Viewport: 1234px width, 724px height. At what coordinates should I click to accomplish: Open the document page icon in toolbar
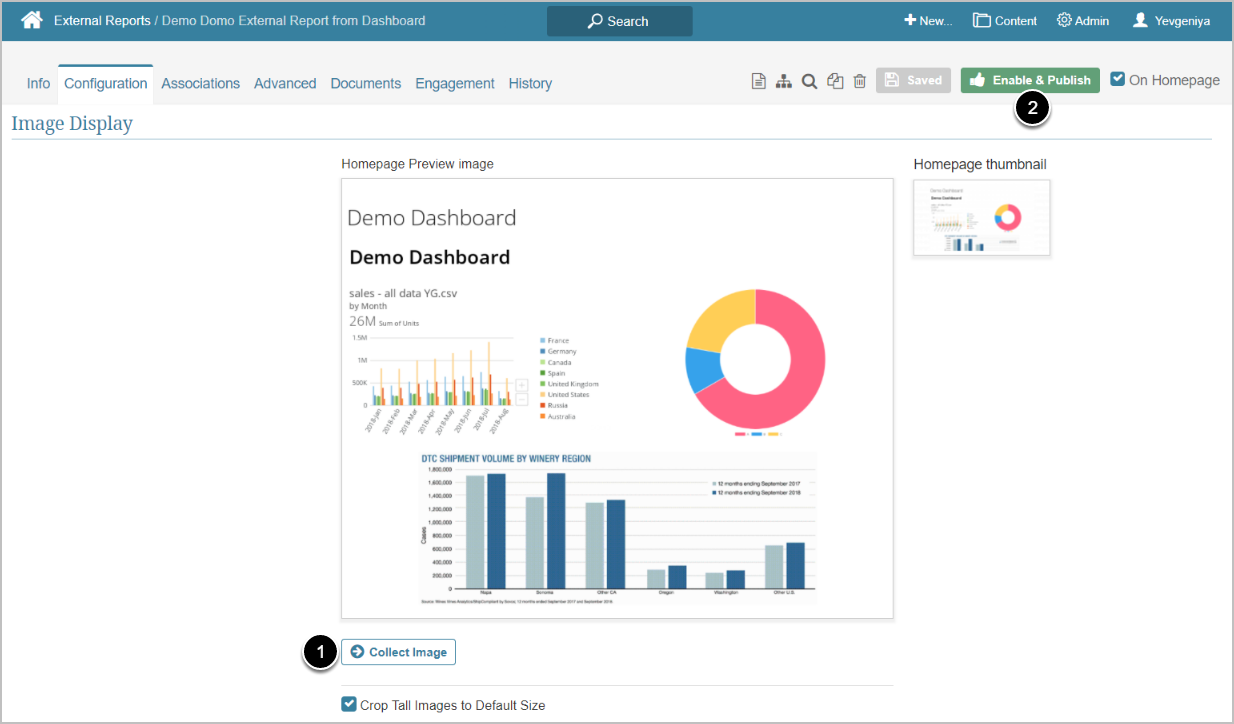click(x=759, y=81)
